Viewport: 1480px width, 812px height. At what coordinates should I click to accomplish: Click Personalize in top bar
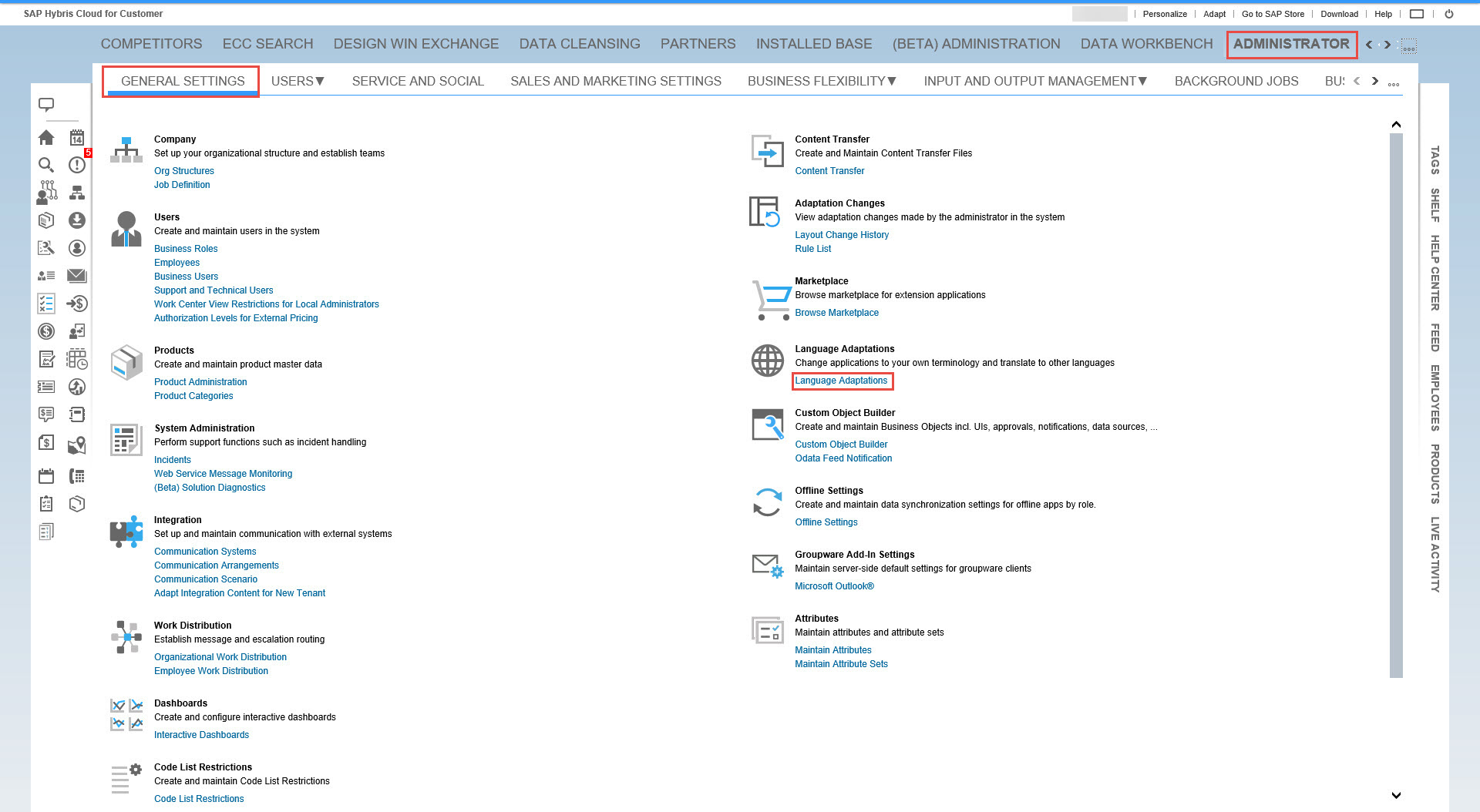1165,14
